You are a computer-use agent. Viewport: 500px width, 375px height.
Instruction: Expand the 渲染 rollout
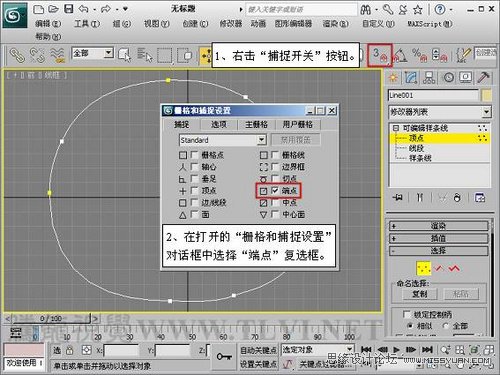439,226
